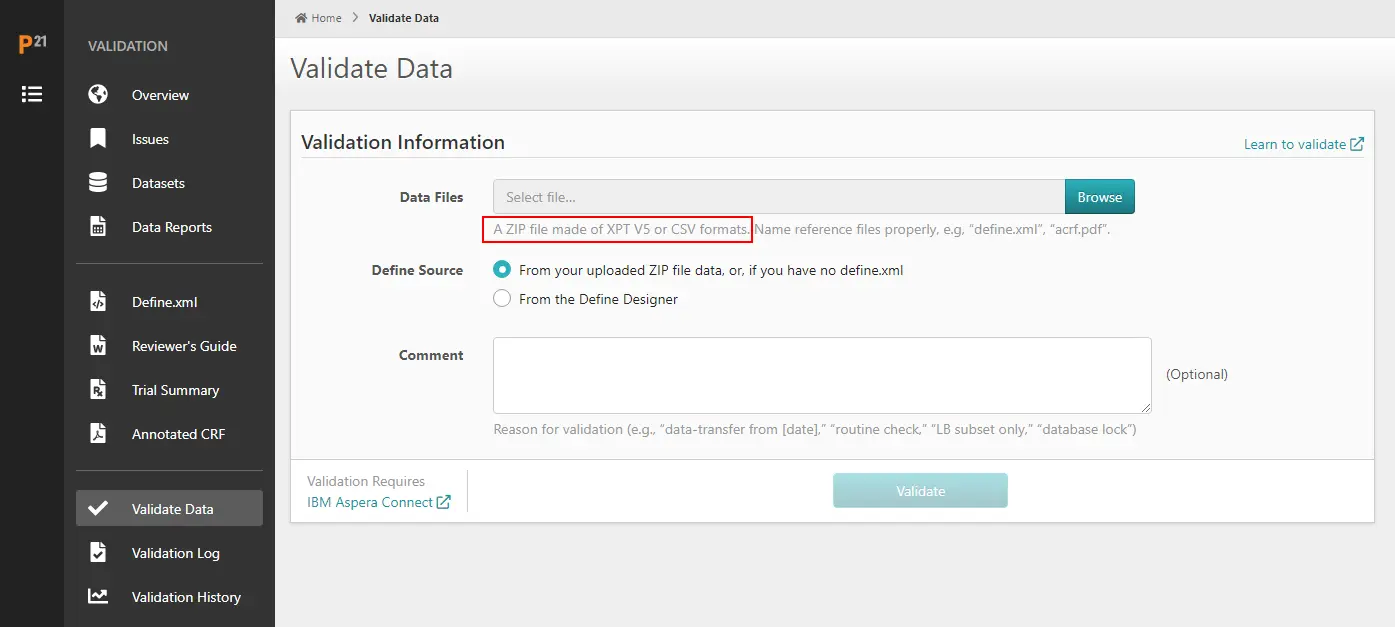Click the Datasets database icon
The width and height of the screenshot is (1395, 627).
coord(98,183)
